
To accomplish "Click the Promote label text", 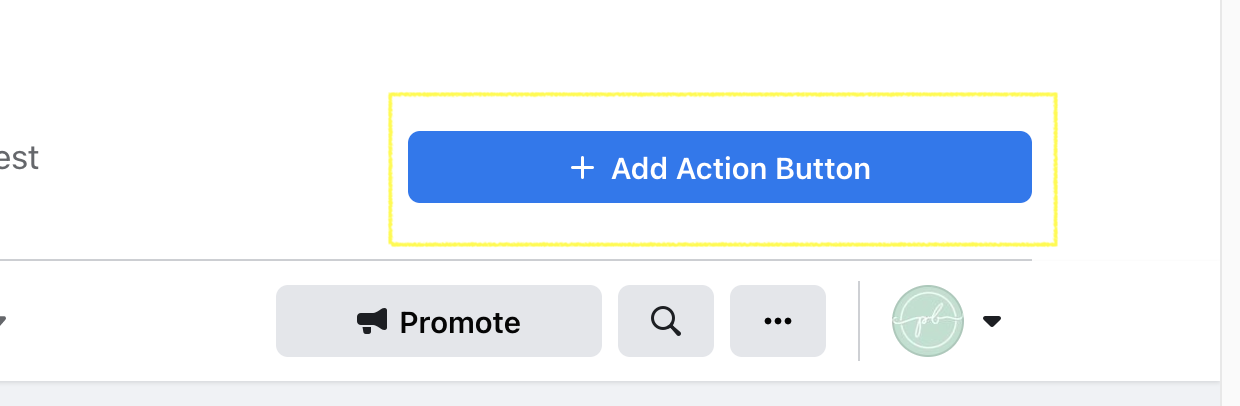I will (460, 322).
